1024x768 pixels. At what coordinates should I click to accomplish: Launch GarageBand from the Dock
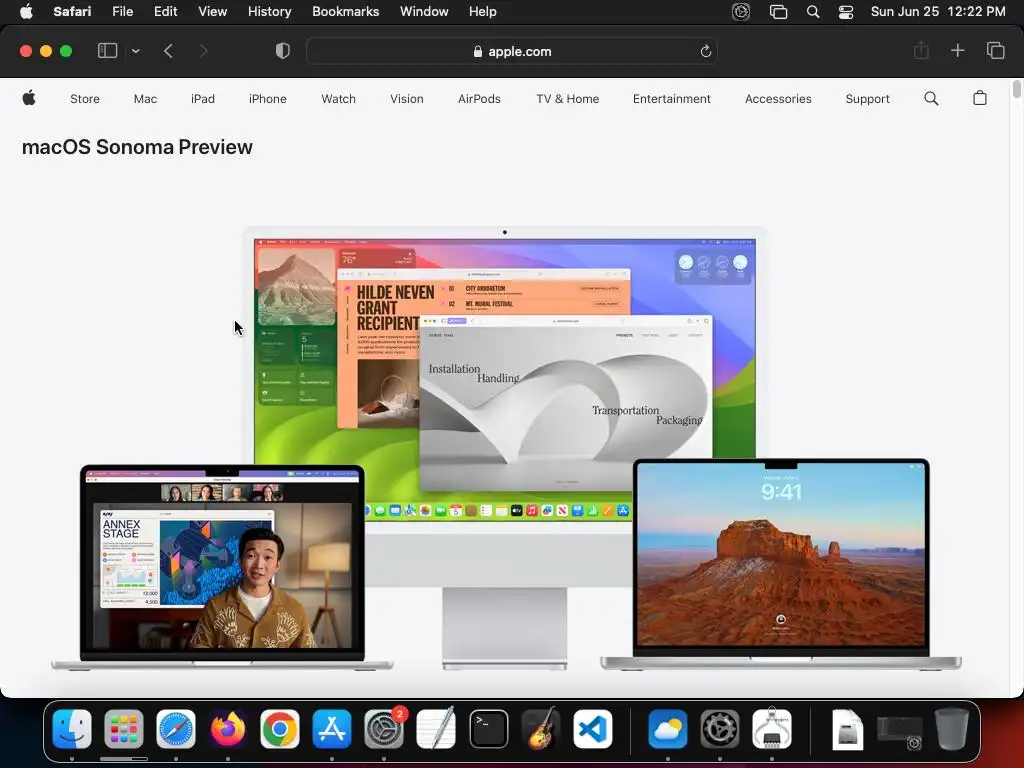click(541, 728)
